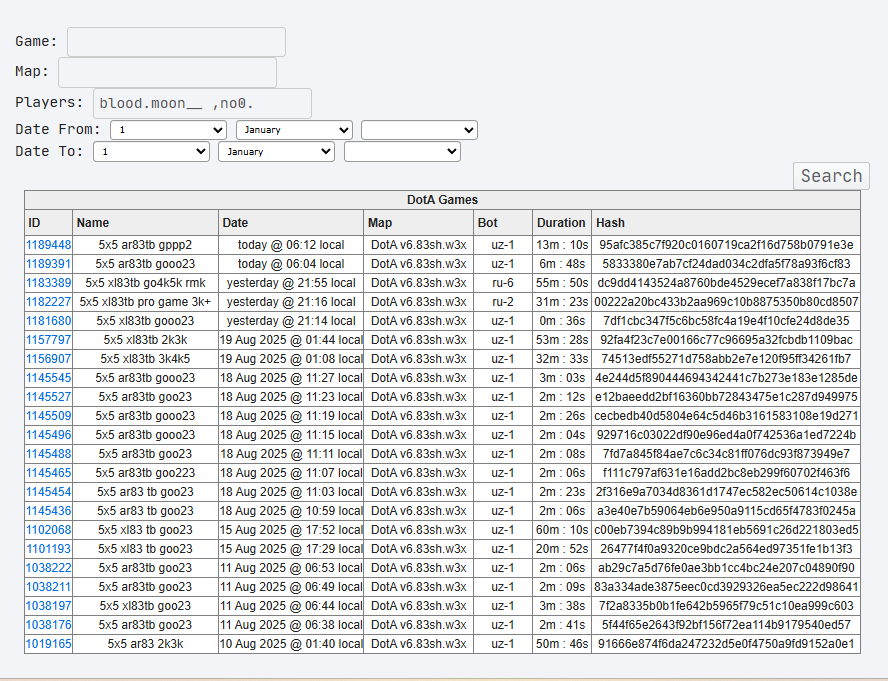Open the Date From month dropdown
888x681 pixels.
click(x=294, y=130)
